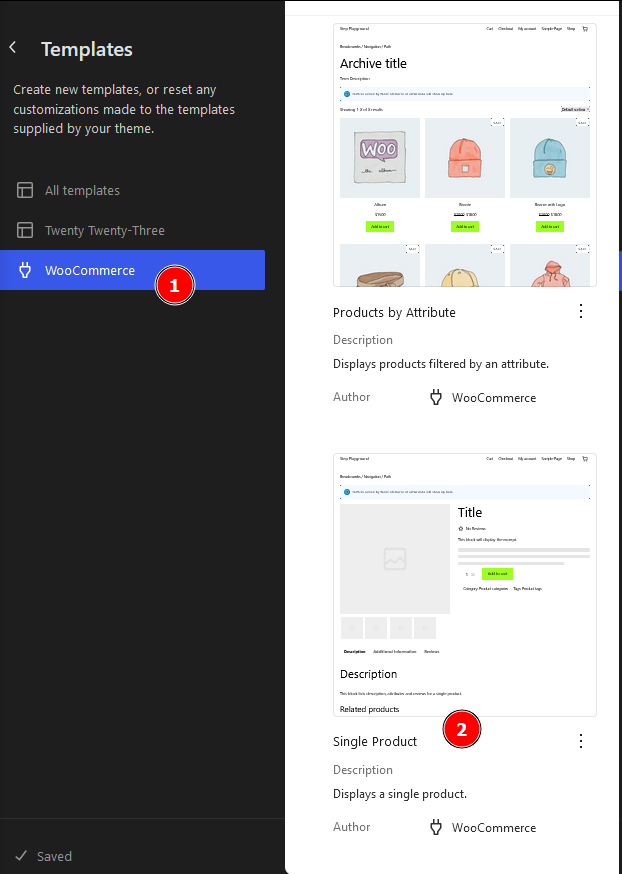This screenshot has width=622, height=874.
Task: Click the checkmark icon next to Saved
Action: pos(21,856)
